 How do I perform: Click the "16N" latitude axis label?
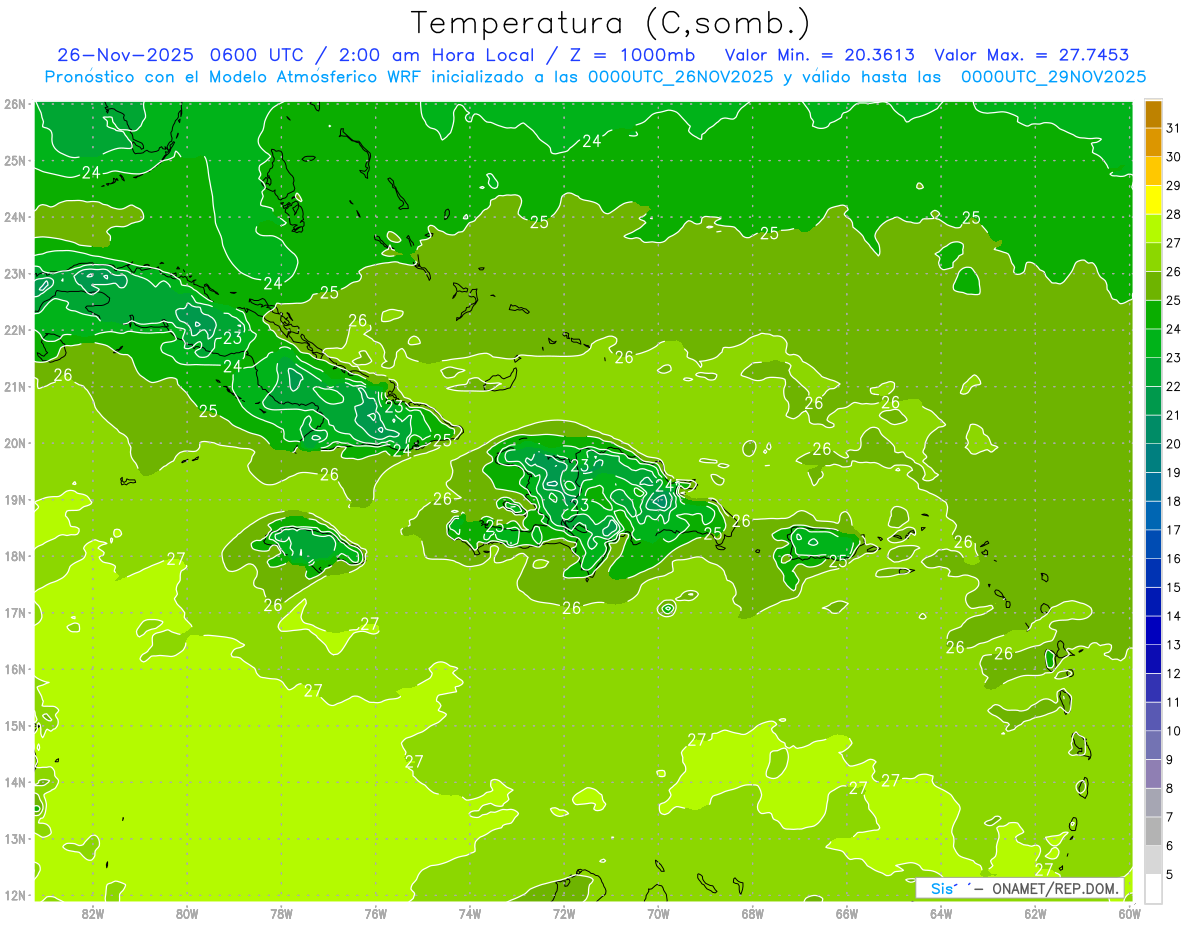click(15, 669)
